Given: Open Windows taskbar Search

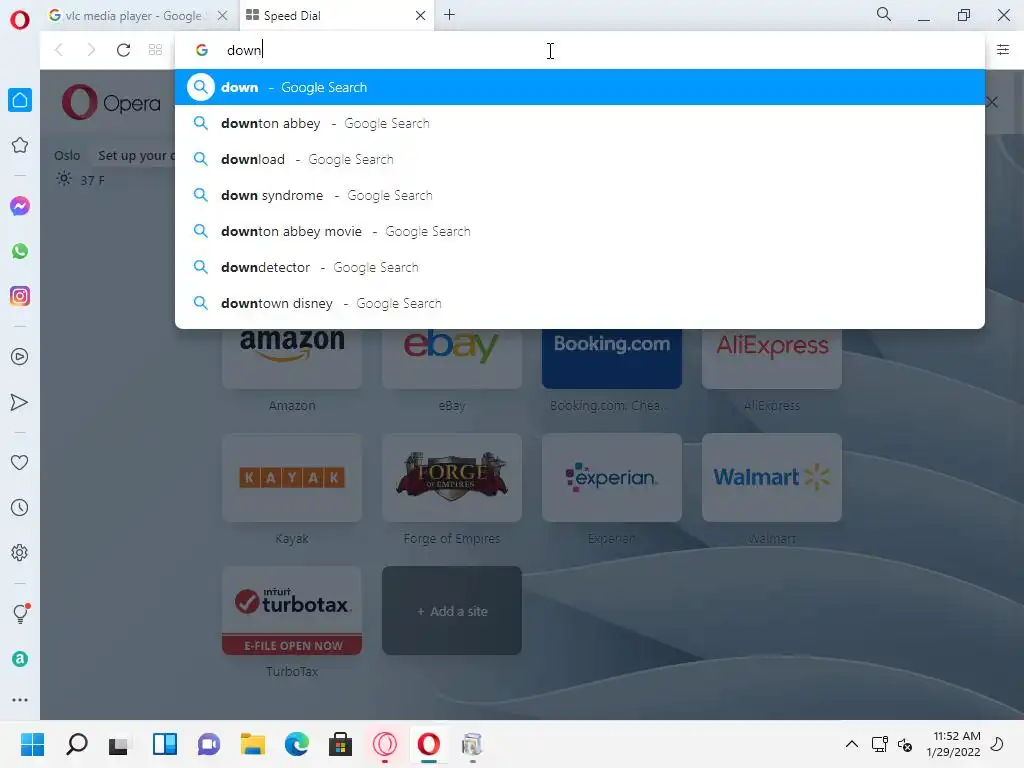Looking at the screenshot, I should tap(77, 744).
